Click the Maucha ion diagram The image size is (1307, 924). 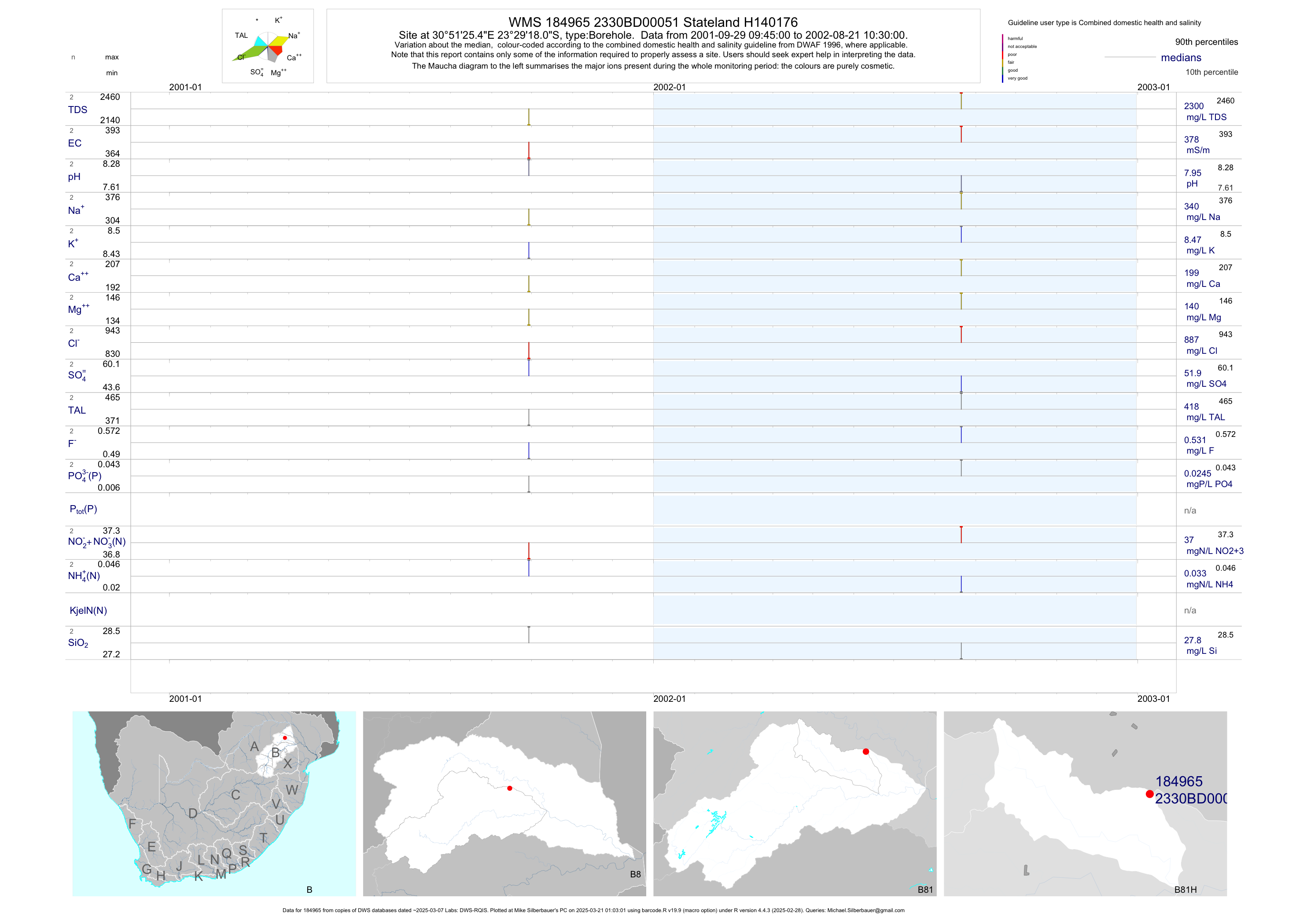point(268,46)
